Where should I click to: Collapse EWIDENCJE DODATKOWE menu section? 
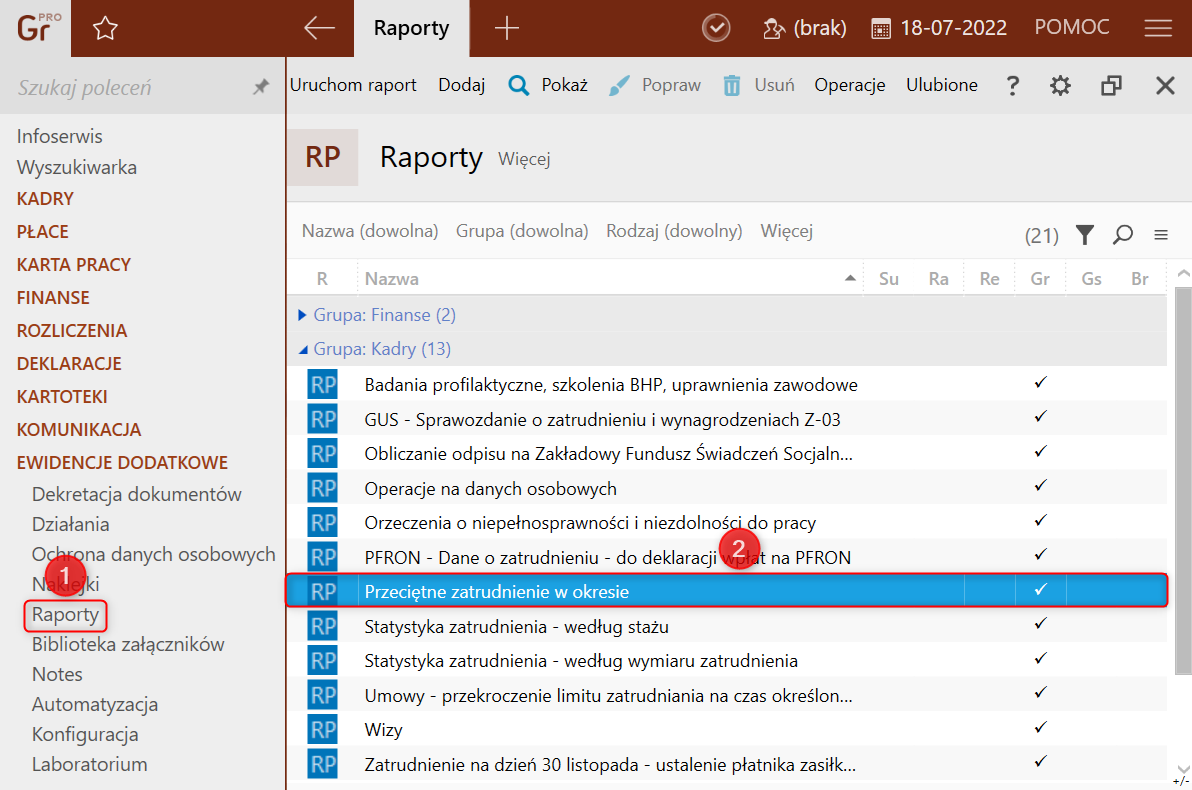pos(122,462)
